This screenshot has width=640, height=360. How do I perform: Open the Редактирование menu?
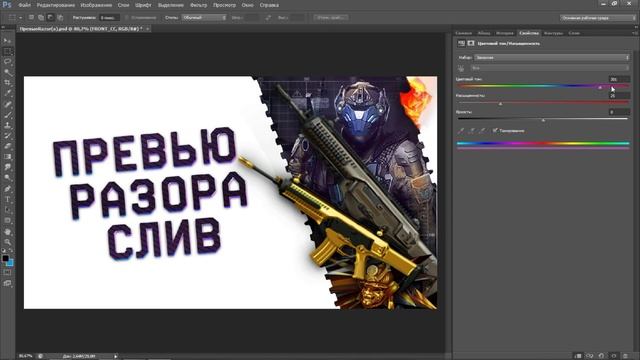click(x=56, y=5)
